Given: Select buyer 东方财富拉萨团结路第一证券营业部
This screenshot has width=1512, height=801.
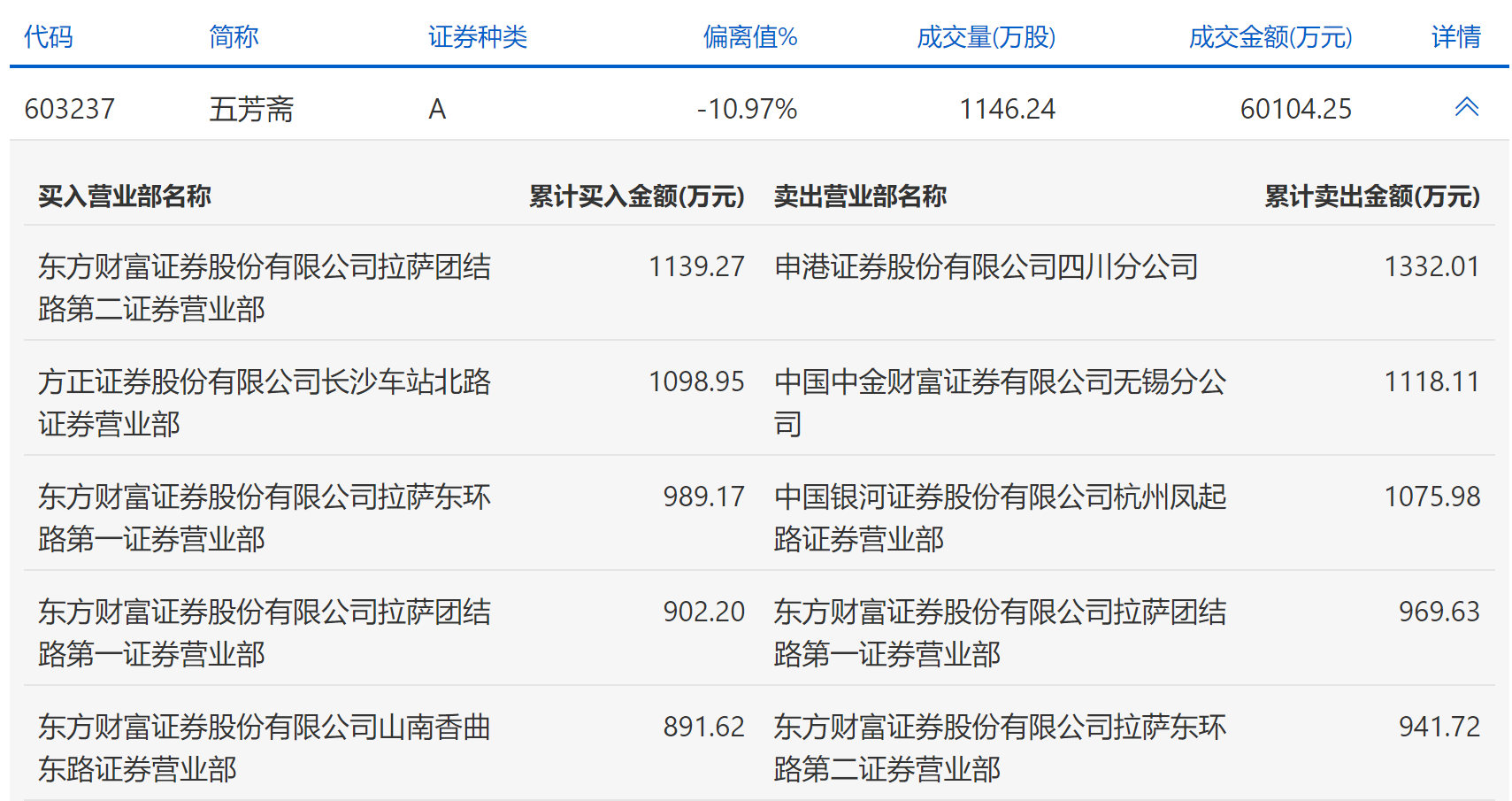Looking at the screenshot, I should [x=265, y=633].
